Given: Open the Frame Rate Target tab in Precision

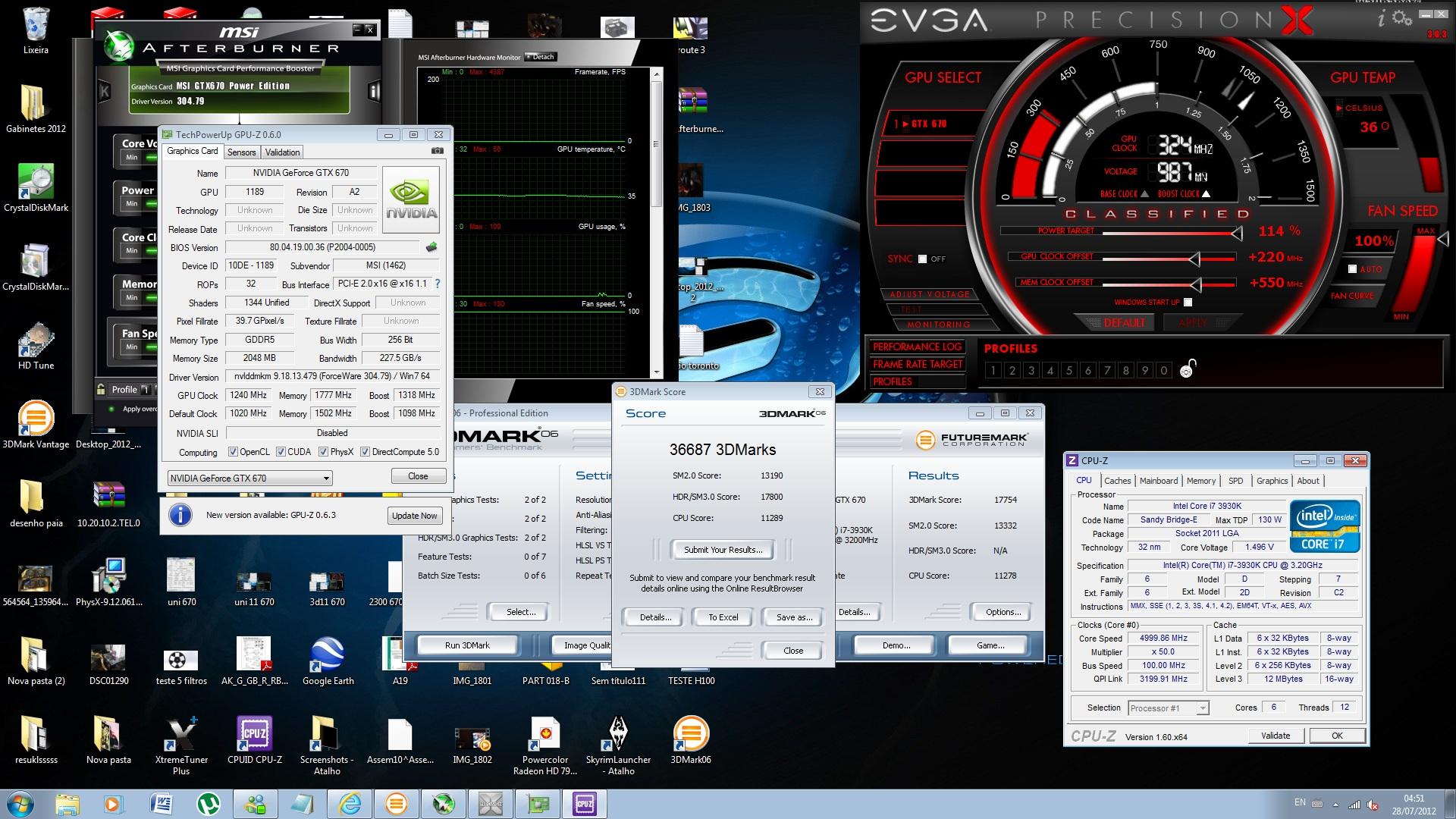Looking at the screenshot, I should (917, 364).
